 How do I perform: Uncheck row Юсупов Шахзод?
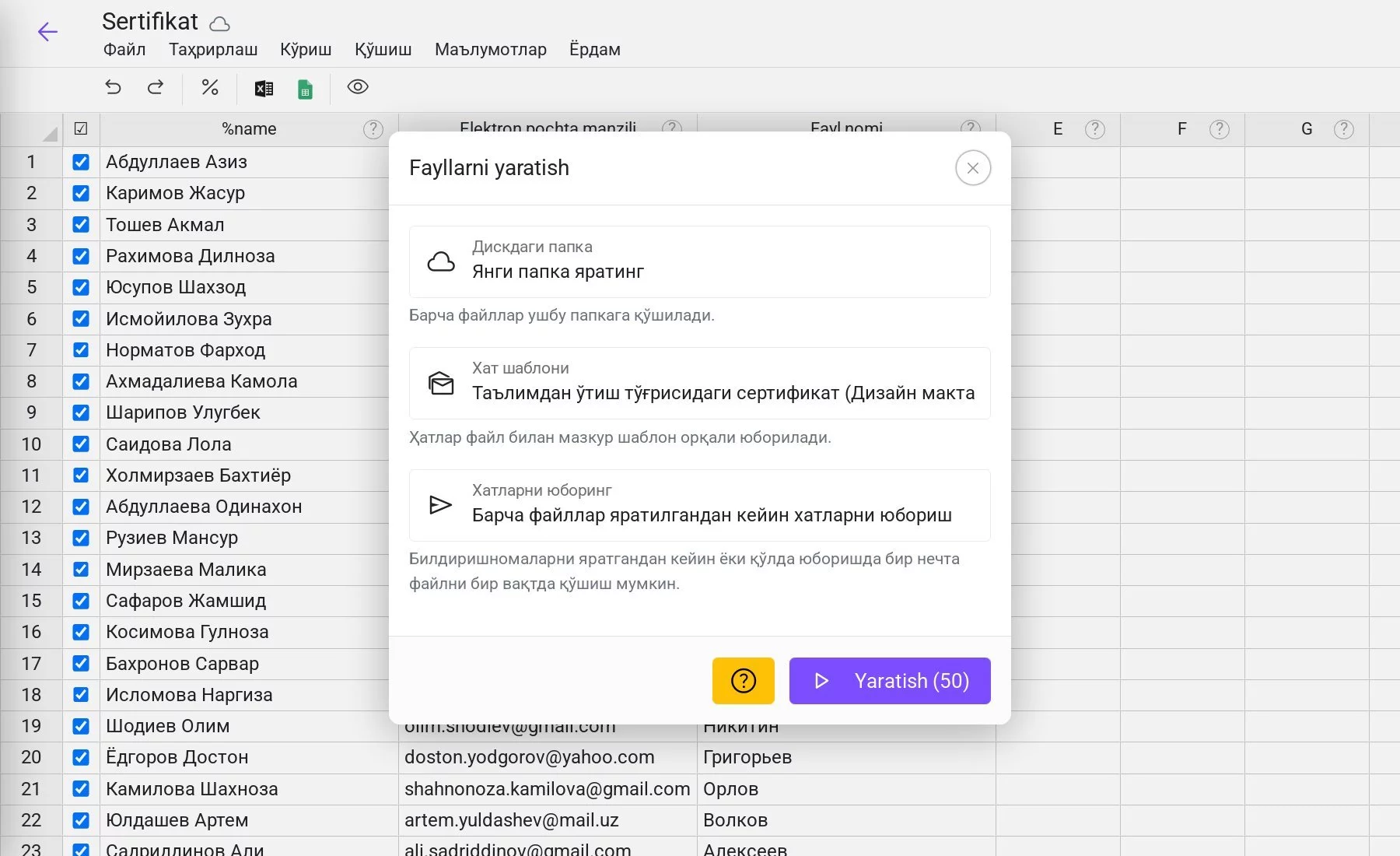[81, 287]
